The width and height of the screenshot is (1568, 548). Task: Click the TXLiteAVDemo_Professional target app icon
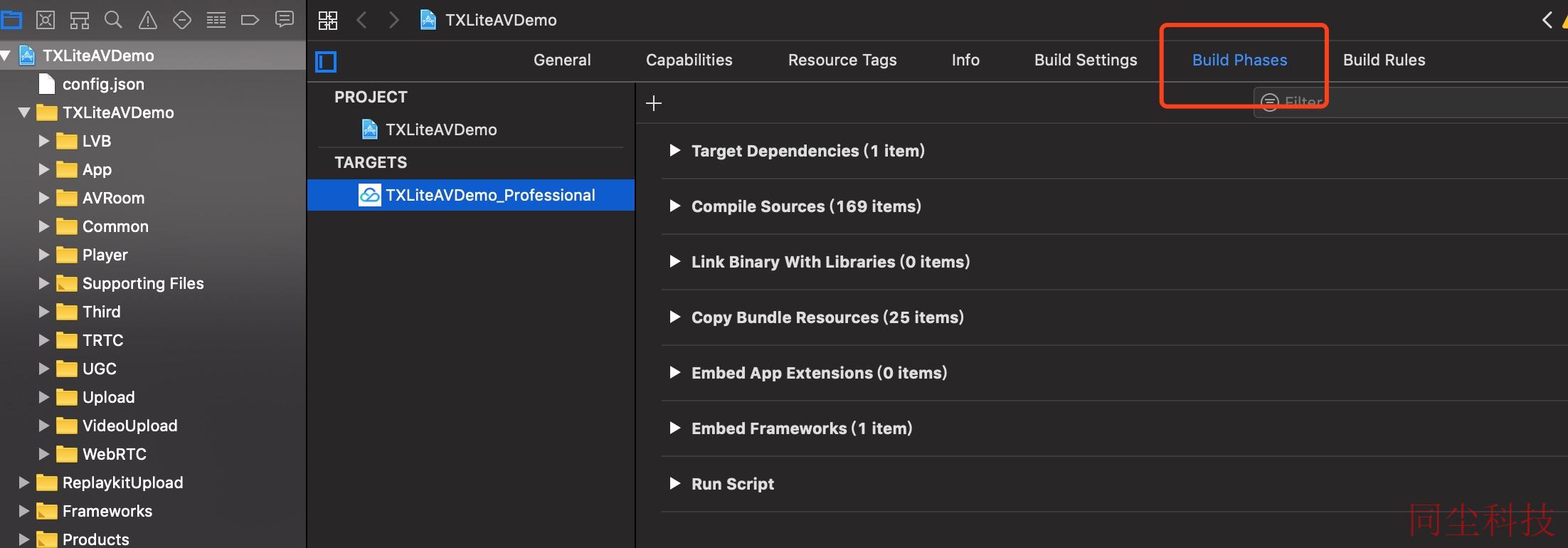tap(369, 195)
